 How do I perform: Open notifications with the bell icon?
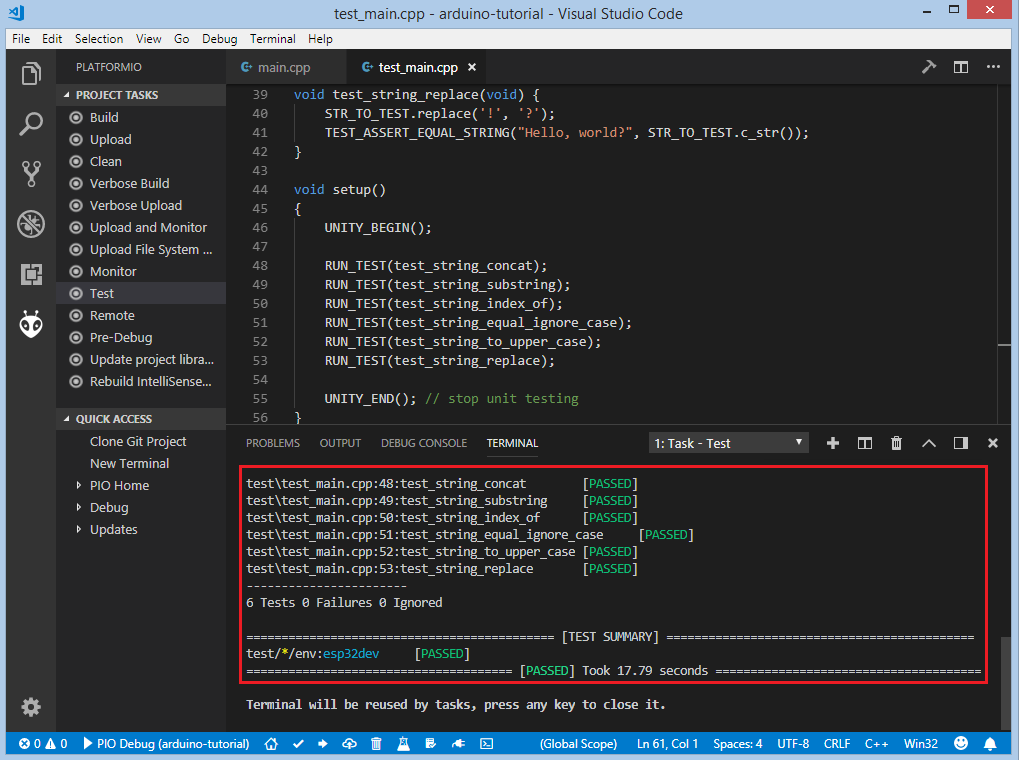[x=990, y=743]
